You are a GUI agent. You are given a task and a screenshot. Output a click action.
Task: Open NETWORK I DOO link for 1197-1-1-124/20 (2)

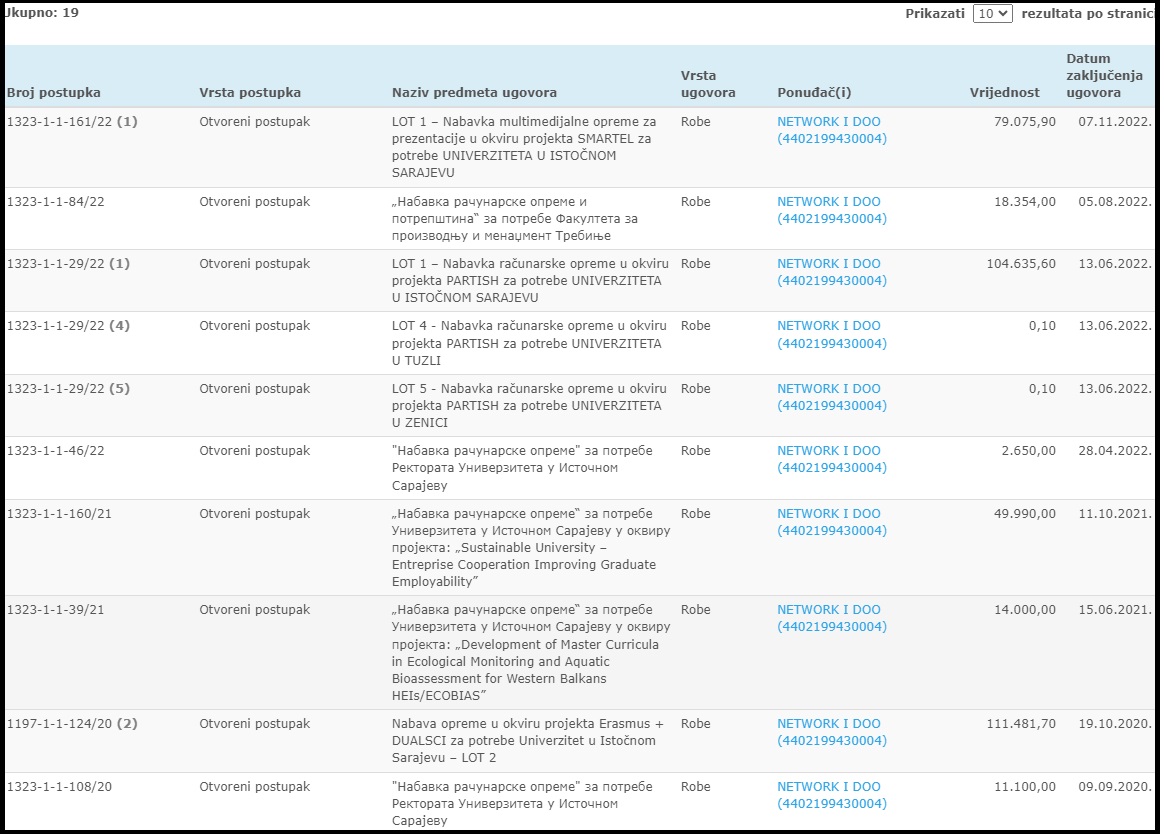(831, 732)
